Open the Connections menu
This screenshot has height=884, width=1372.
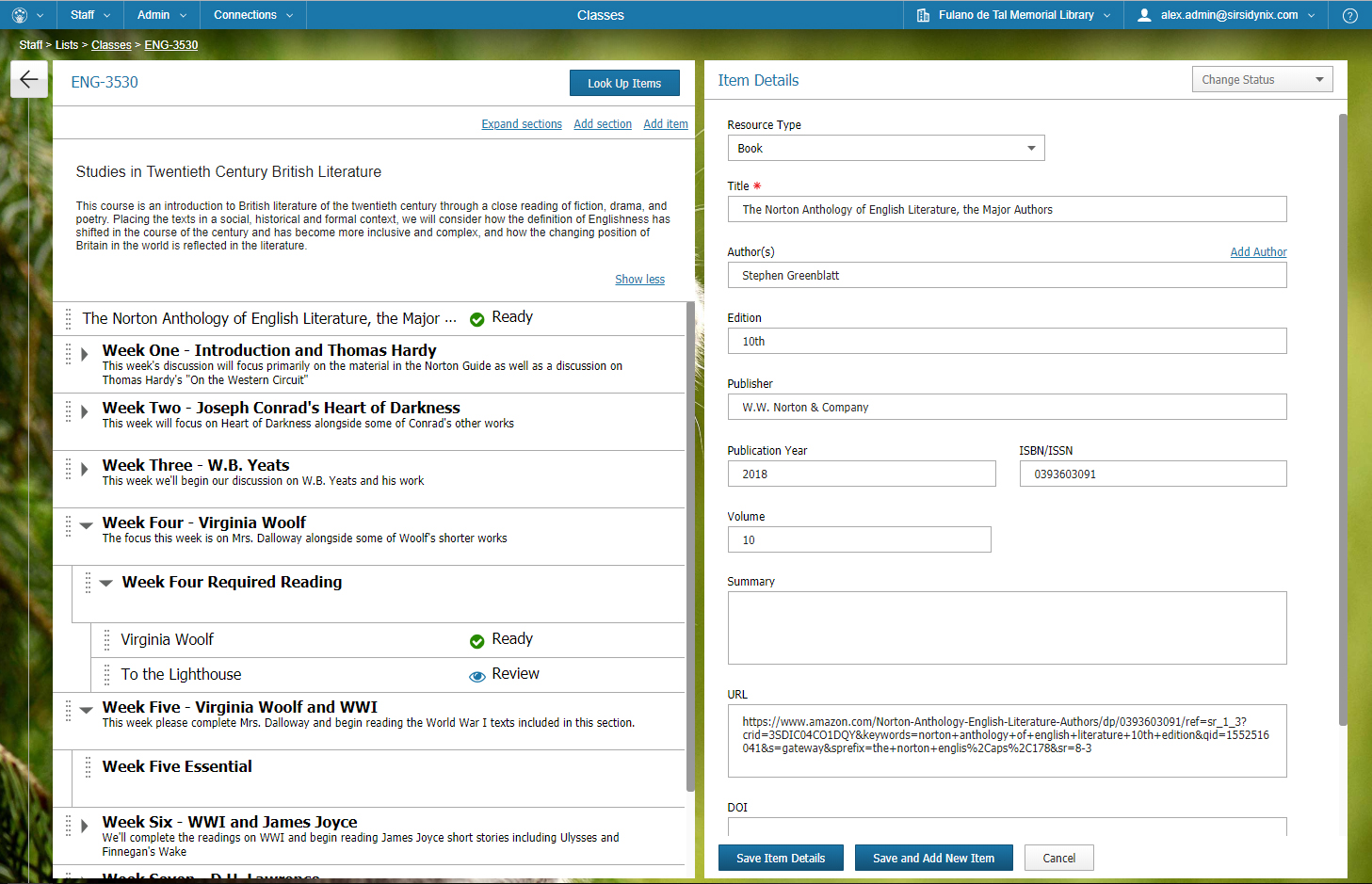point(252,15)
